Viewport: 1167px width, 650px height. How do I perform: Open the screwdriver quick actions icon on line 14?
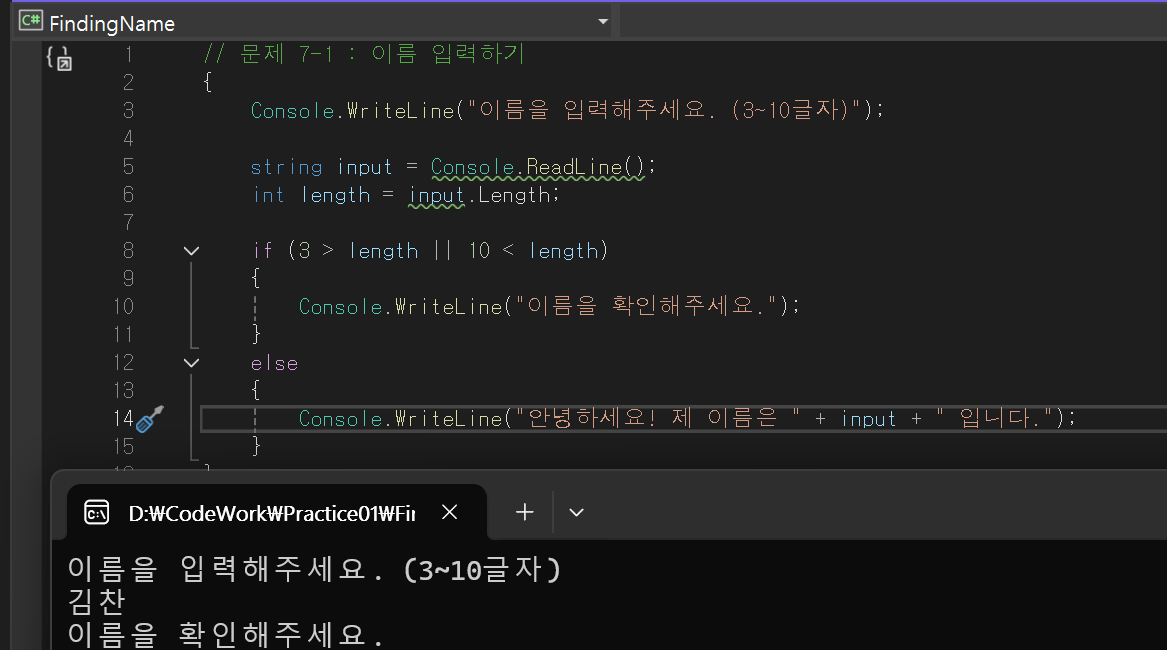point(150,419)
